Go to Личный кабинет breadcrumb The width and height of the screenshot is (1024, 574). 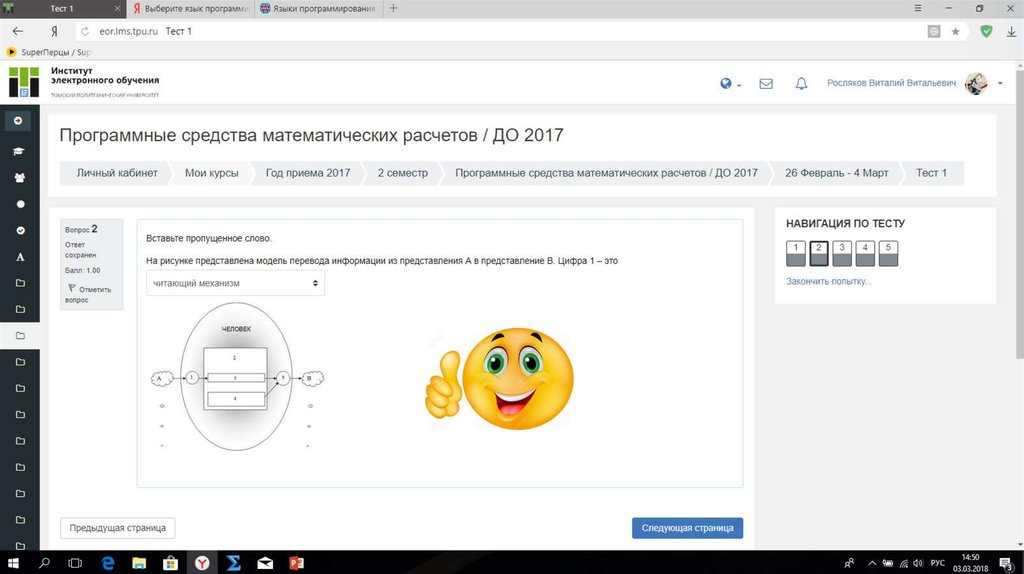tap(117, 173)
